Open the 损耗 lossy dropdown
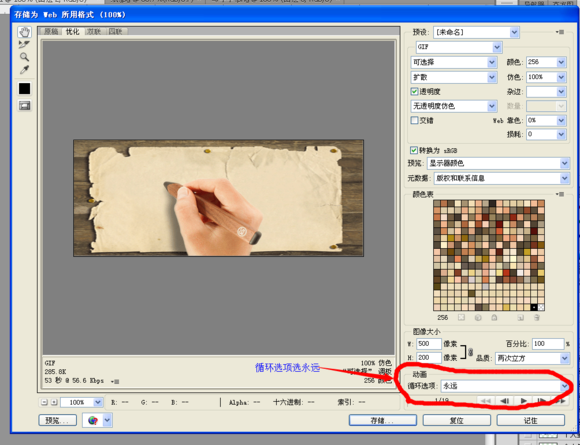580x445 pixels. pos(546,134)
